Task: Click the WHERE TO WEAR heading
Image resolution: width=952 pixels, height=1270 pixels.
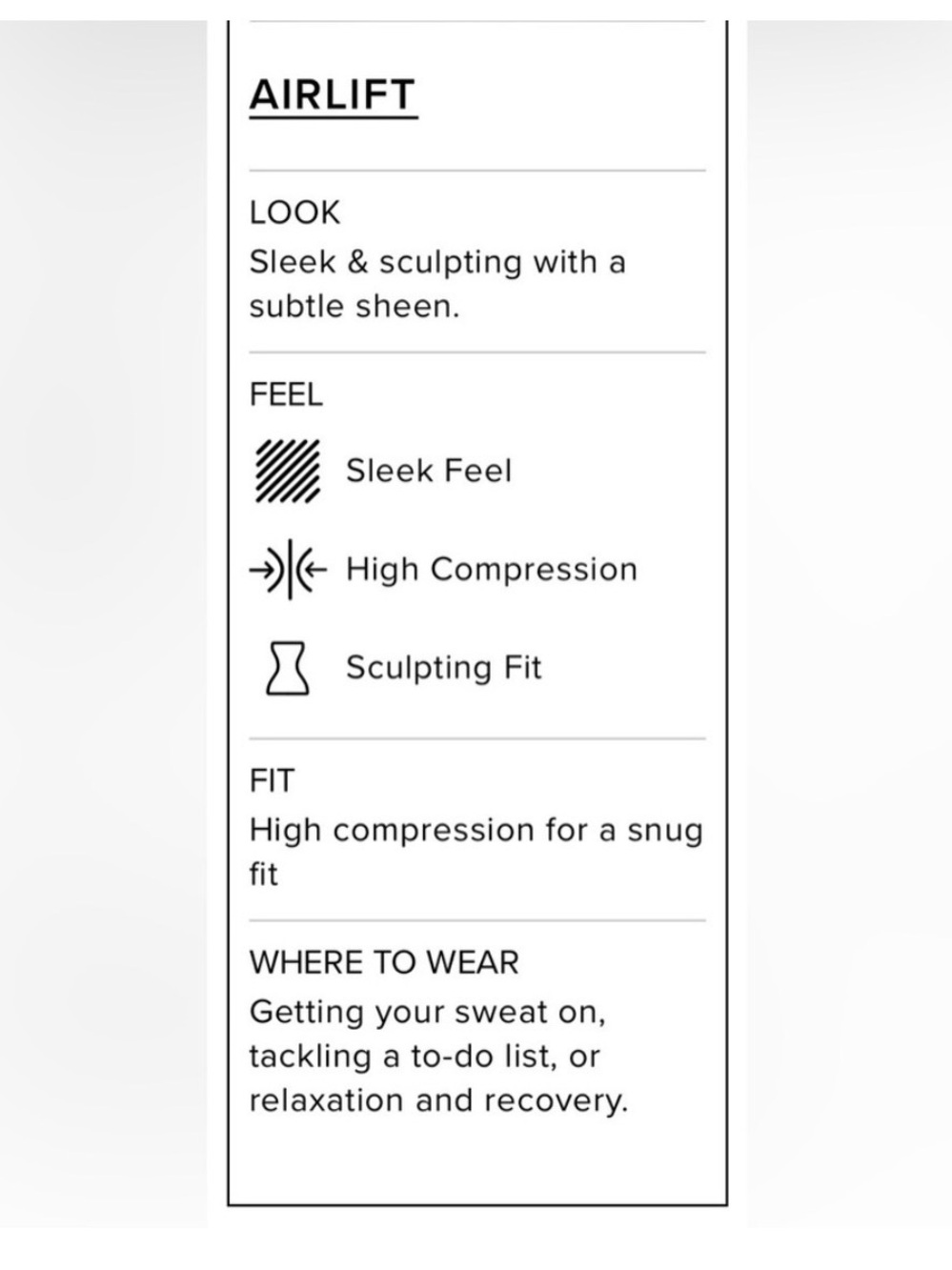Action: (x=384, y=962)
